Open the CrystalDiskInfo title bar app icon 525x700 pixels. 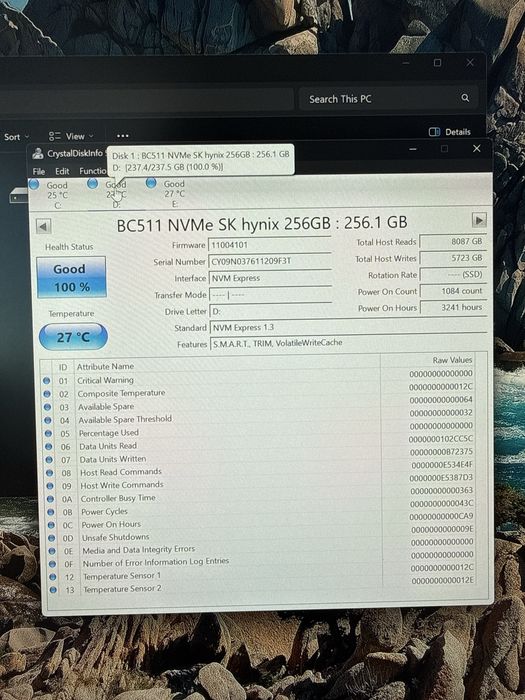[x=38, y=154]
